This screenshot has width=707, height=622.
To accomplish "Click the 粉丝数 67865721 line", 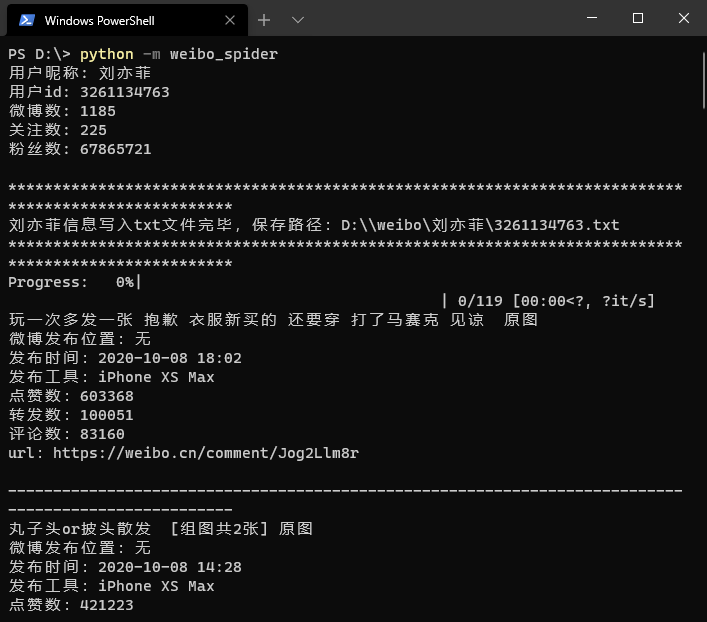I will click(x=80, y=149).
